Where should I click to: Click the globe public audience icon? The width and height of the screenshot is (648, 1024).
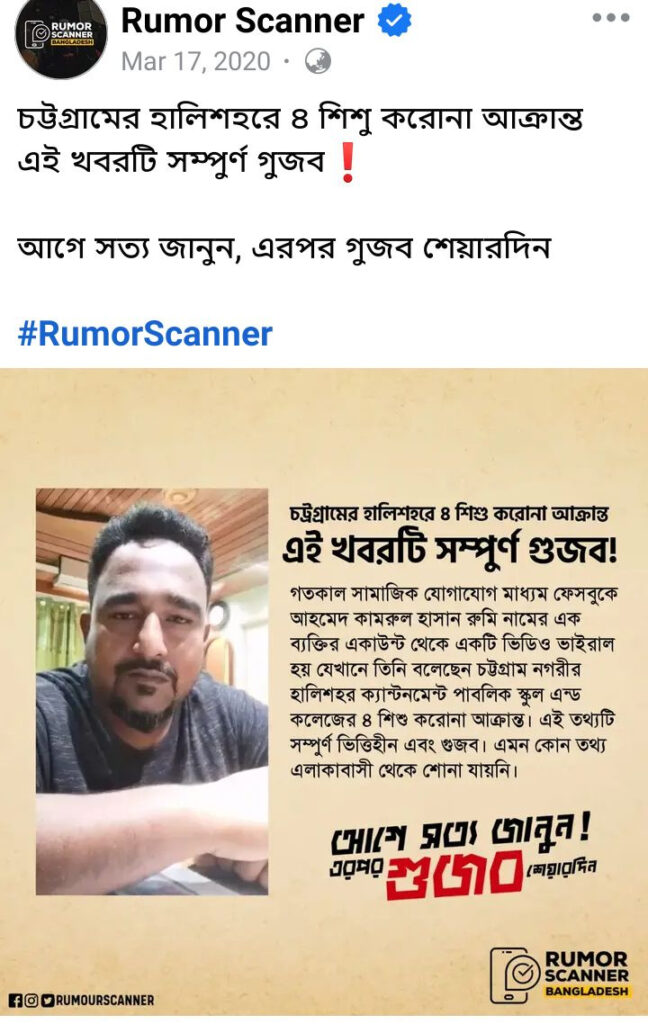(317, 62)
